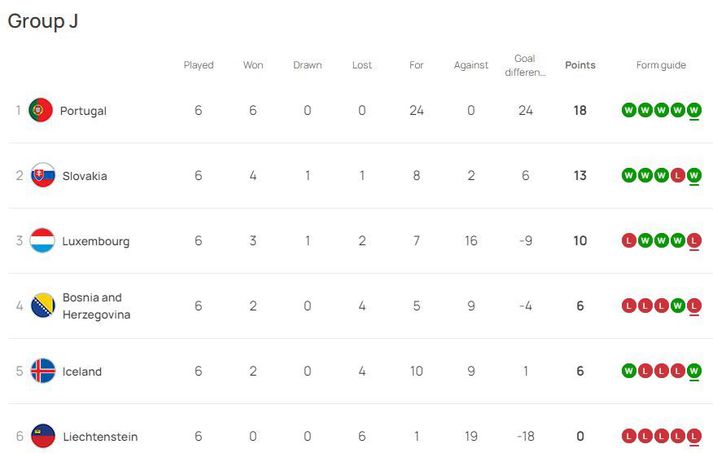The image size is (713, 453).
Task: Open the Slovakia team link
Action: pyautogui.click(x=85, y=176)
